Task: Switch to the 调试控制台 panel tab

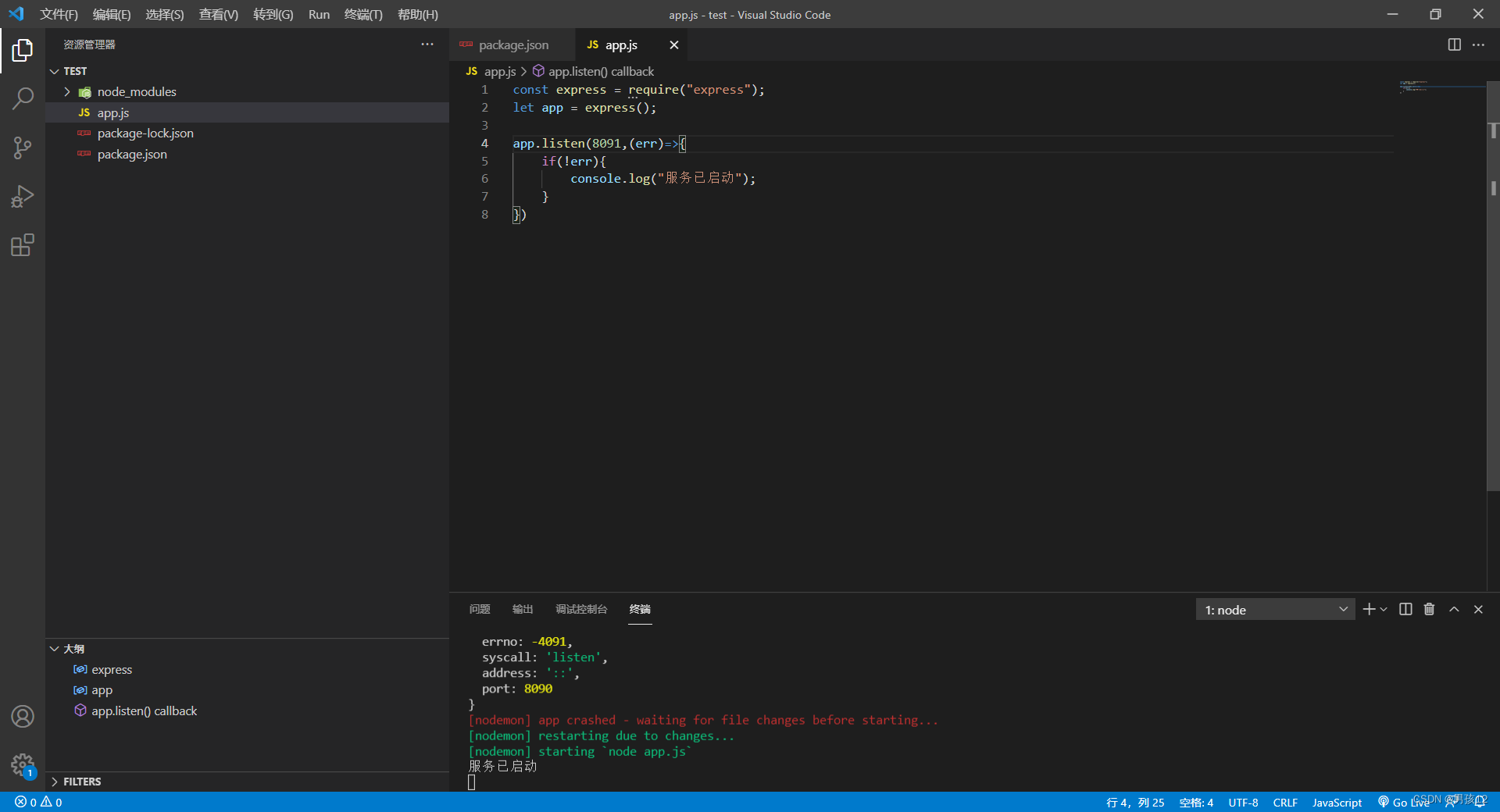Action: click(x=581, y=609)
